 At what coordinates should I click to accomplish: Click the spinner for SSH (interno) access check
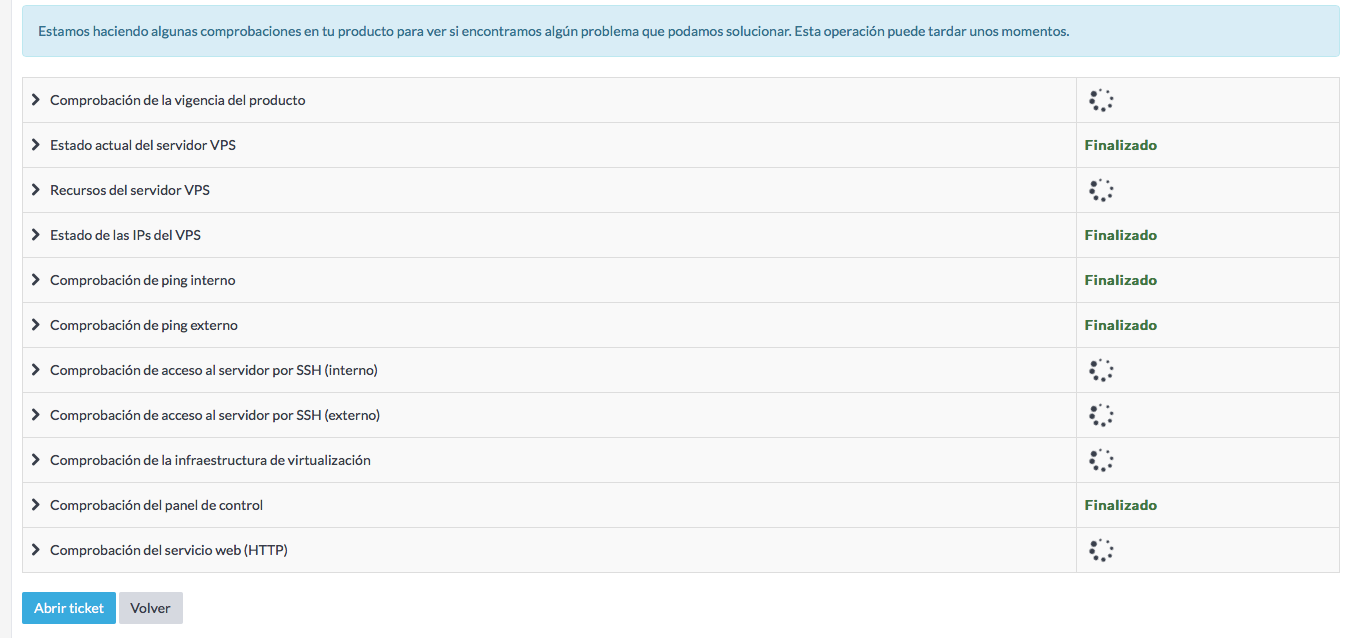point(1100,370)
